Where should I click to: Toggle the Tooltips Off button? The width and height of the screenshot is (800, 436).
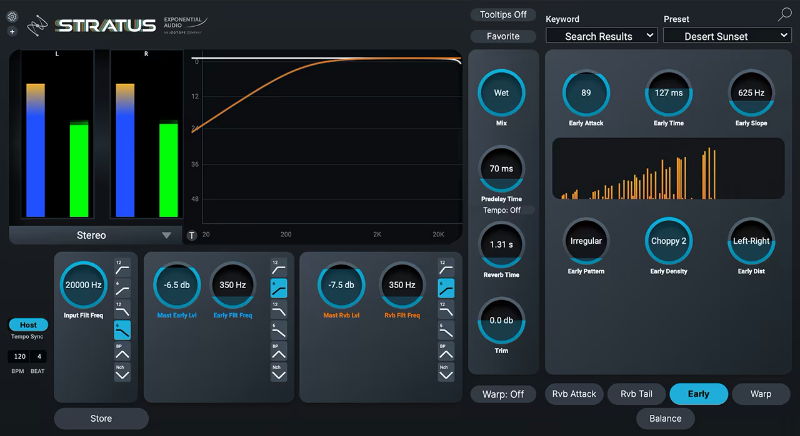502,15
